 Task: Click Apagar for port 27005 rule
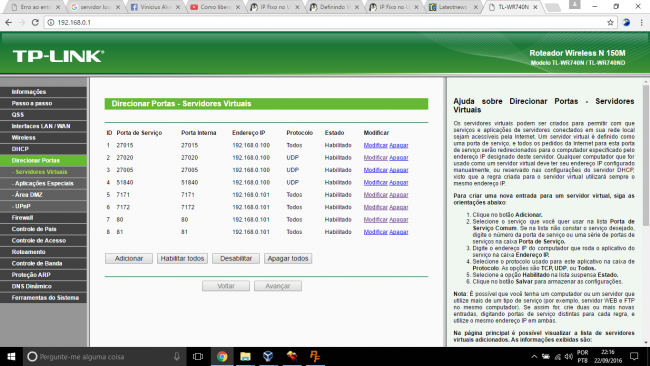pyautogui.click(x=399, y=170)
